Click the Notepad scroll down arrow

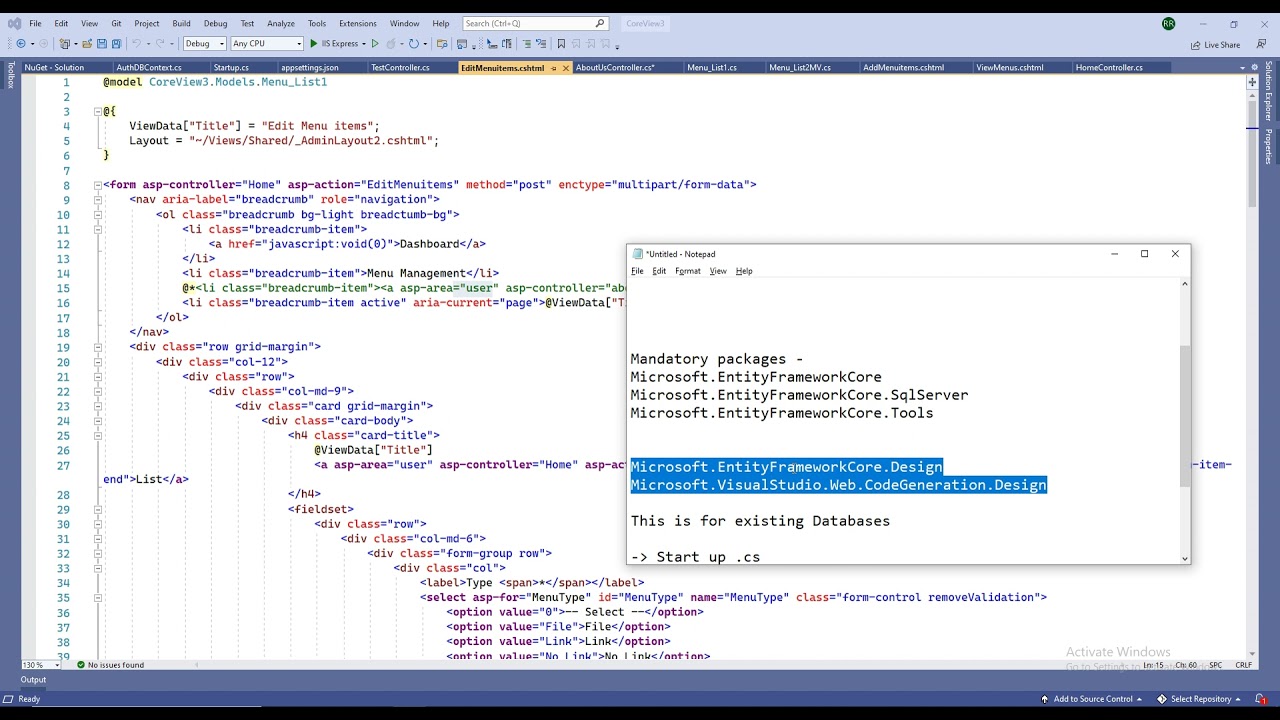tap(1185, 559)
